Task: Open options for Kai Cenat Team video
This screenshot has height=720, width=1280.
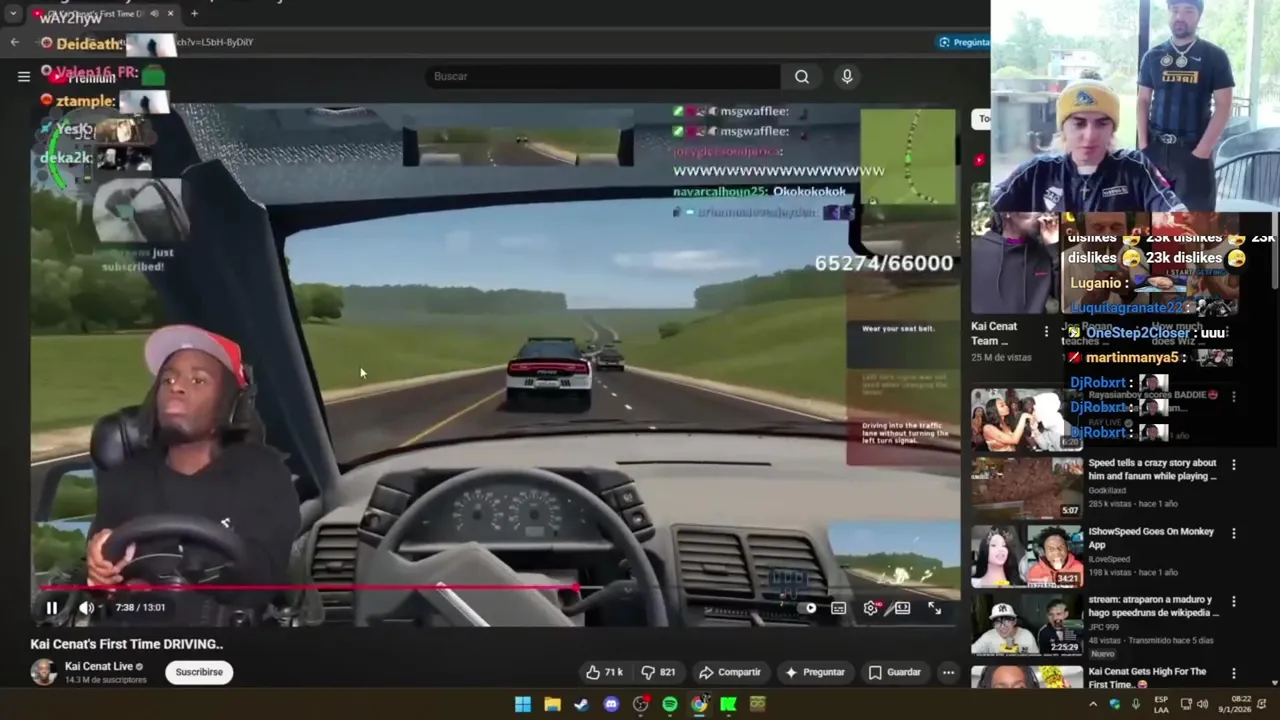Action: pyautogui.click(x=1046, y=331)
